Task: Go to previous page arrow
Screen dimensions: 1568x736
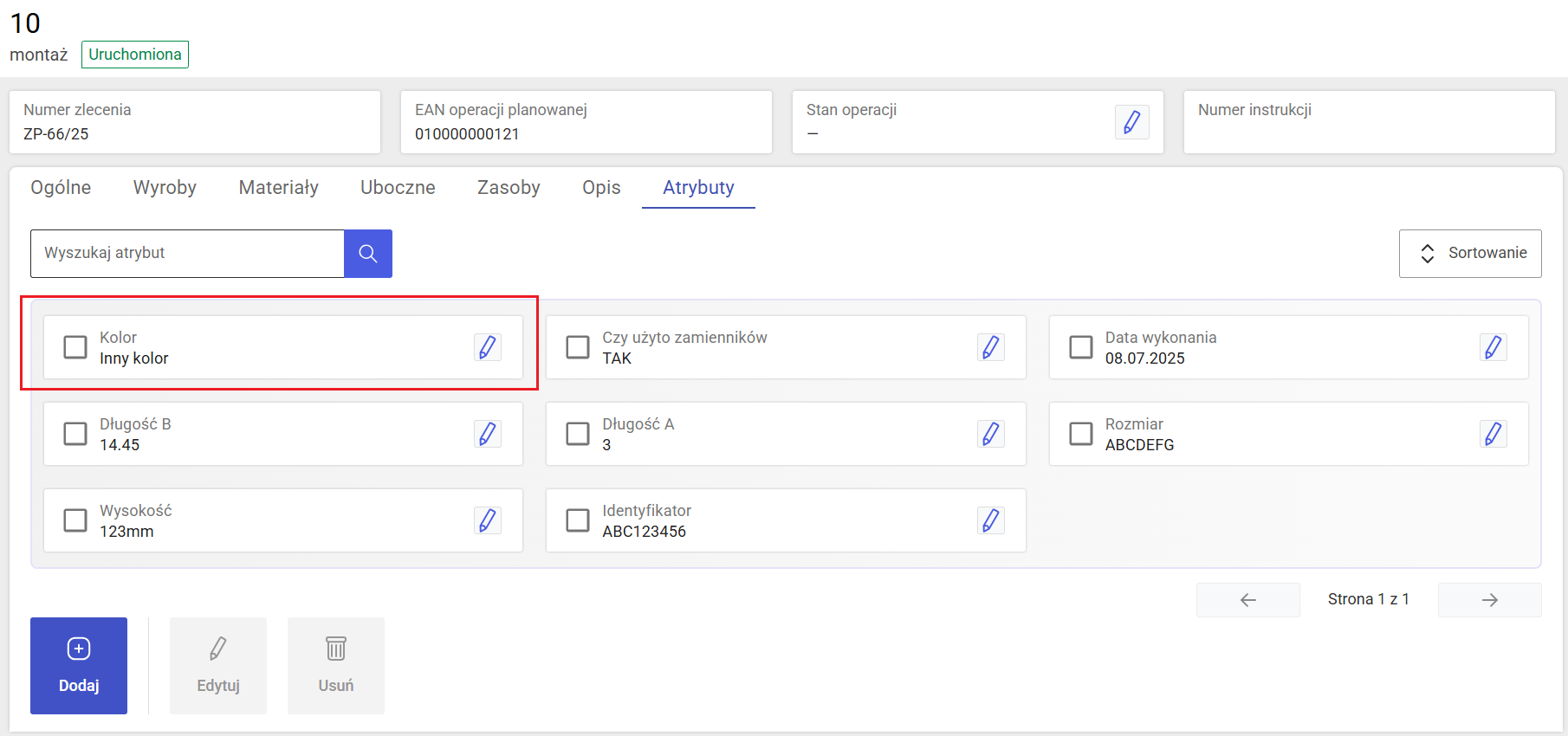Action: click(x=1247, y=600)
